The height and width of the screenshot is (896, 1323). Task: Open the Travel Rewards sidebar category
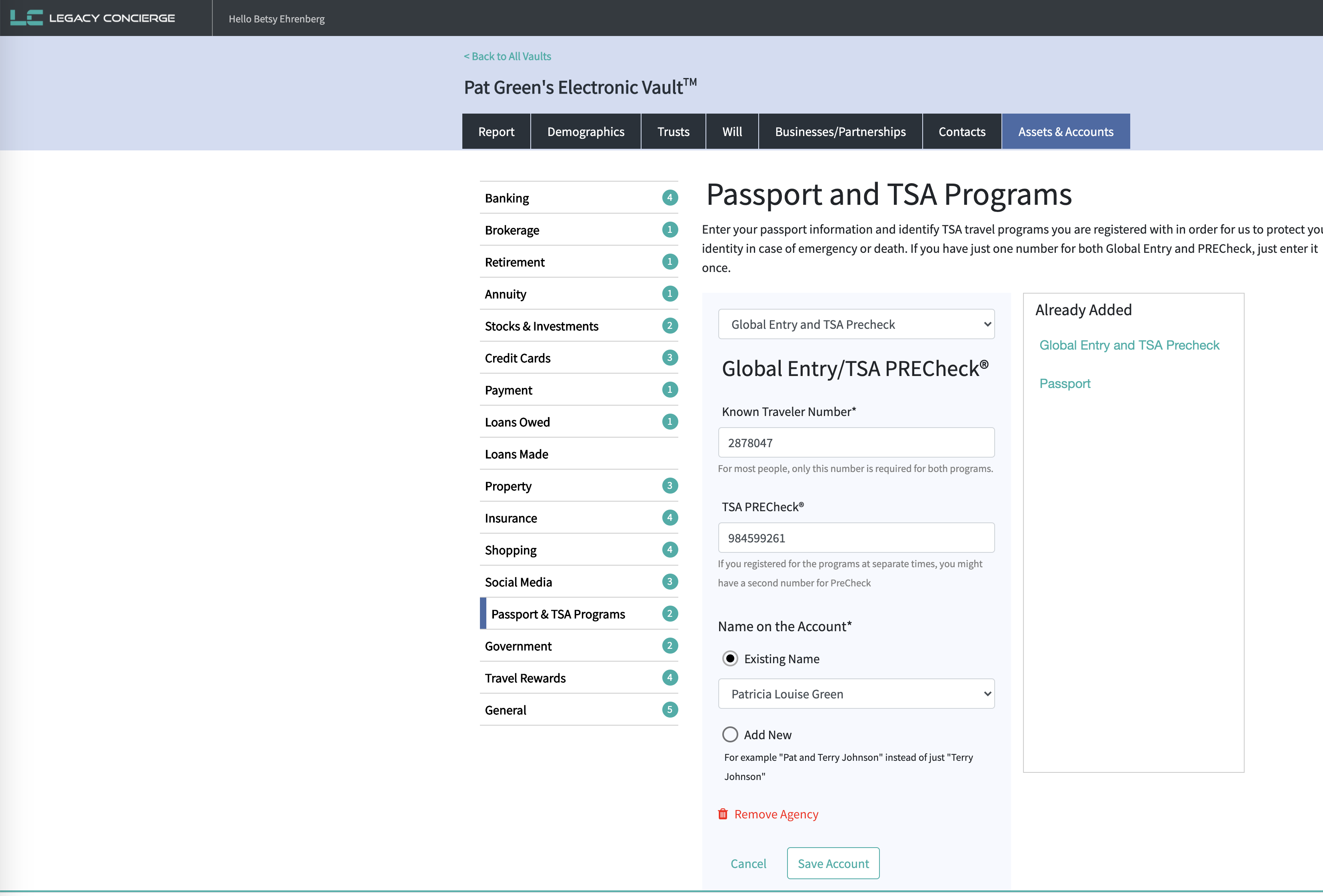click(x=525, y=678)
